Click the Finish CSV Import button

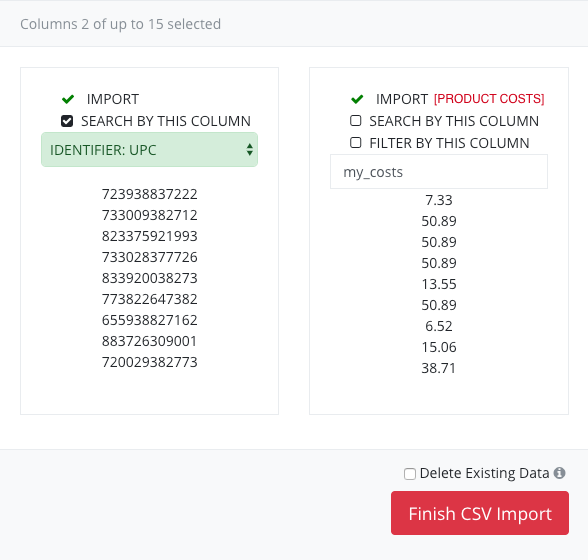pos(480,513)
